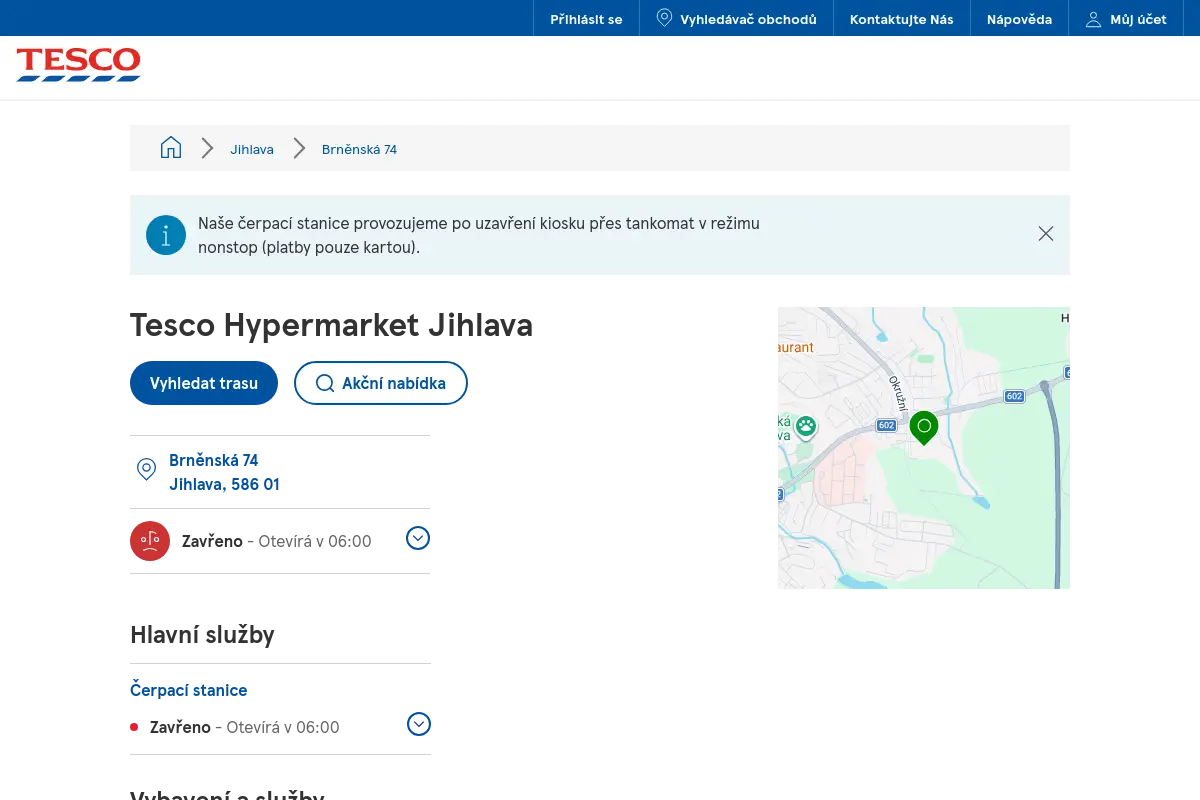Click the Akční nabídka button
The image size is (1200, 800).
click(381, 383)
